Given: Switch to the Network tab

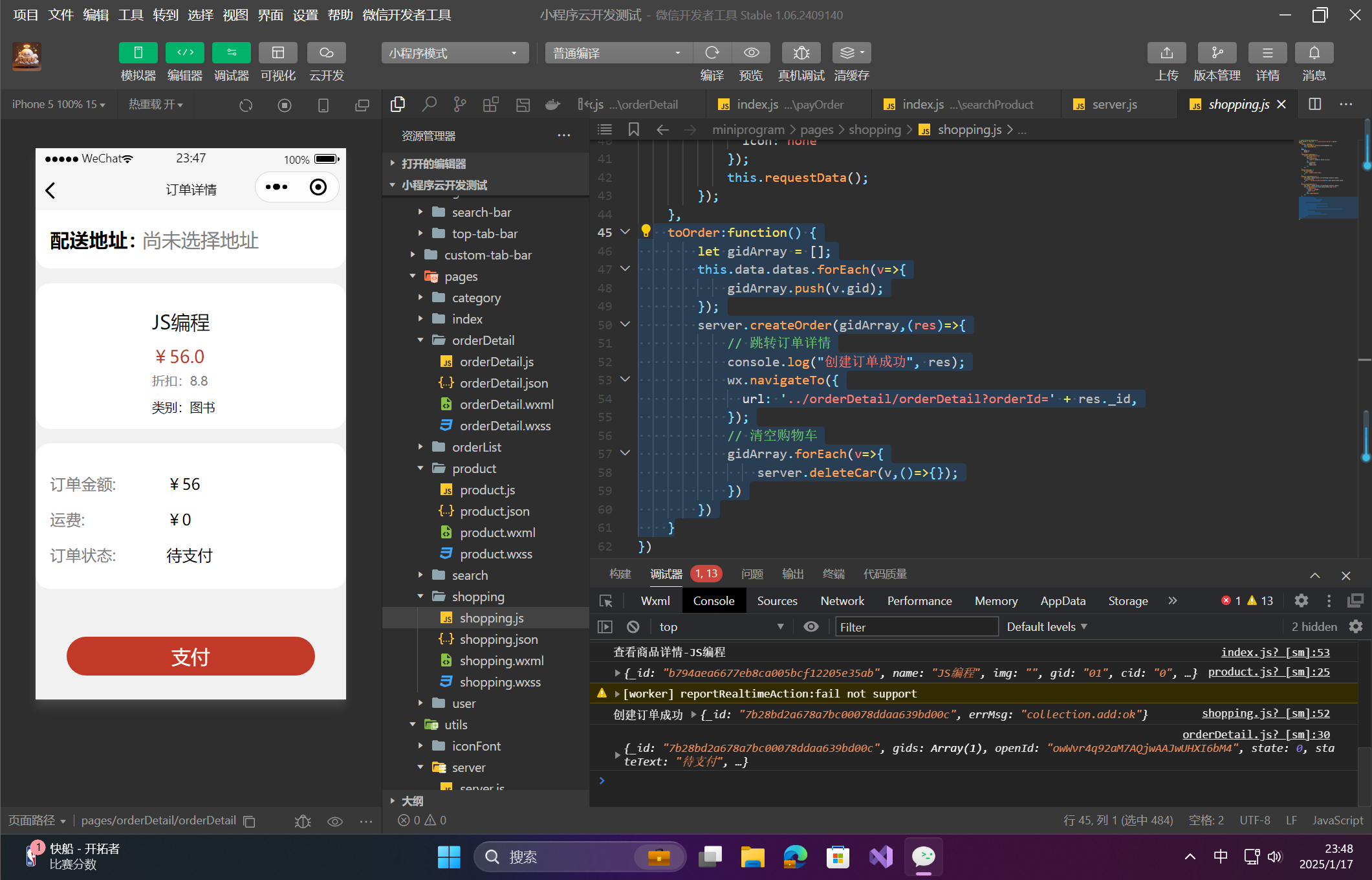Looking at the screenshot, I should point(842,600).
